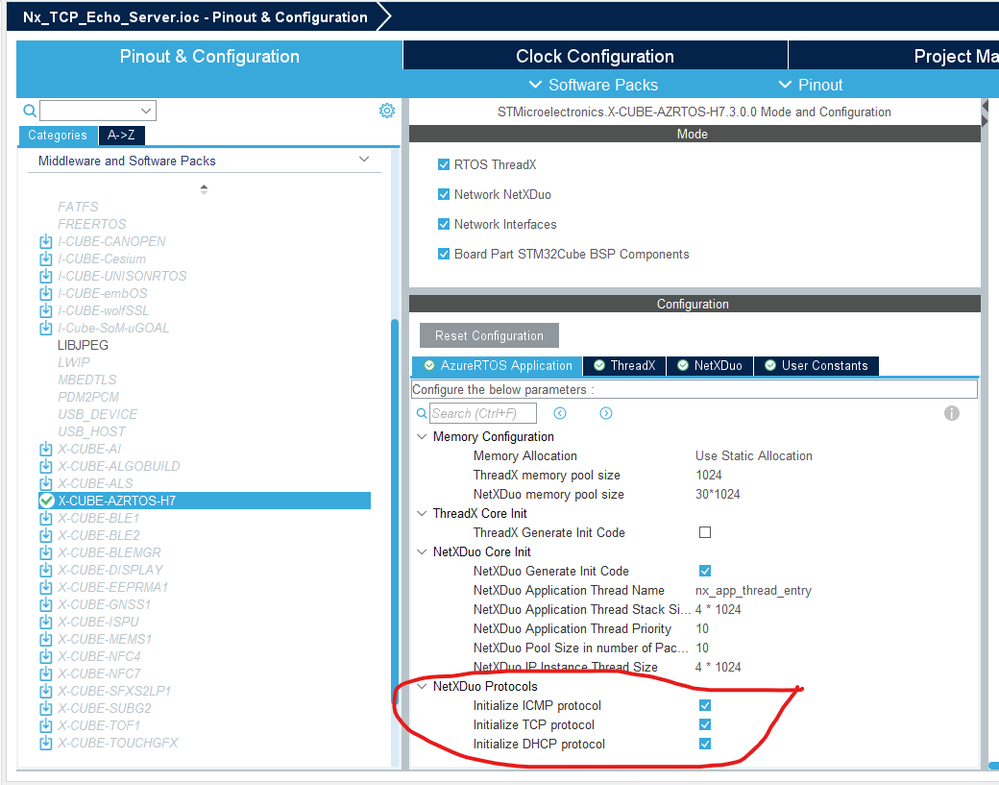Open the categories settings gear icon
Screen dimensions: 999x785
coord(387,111)
